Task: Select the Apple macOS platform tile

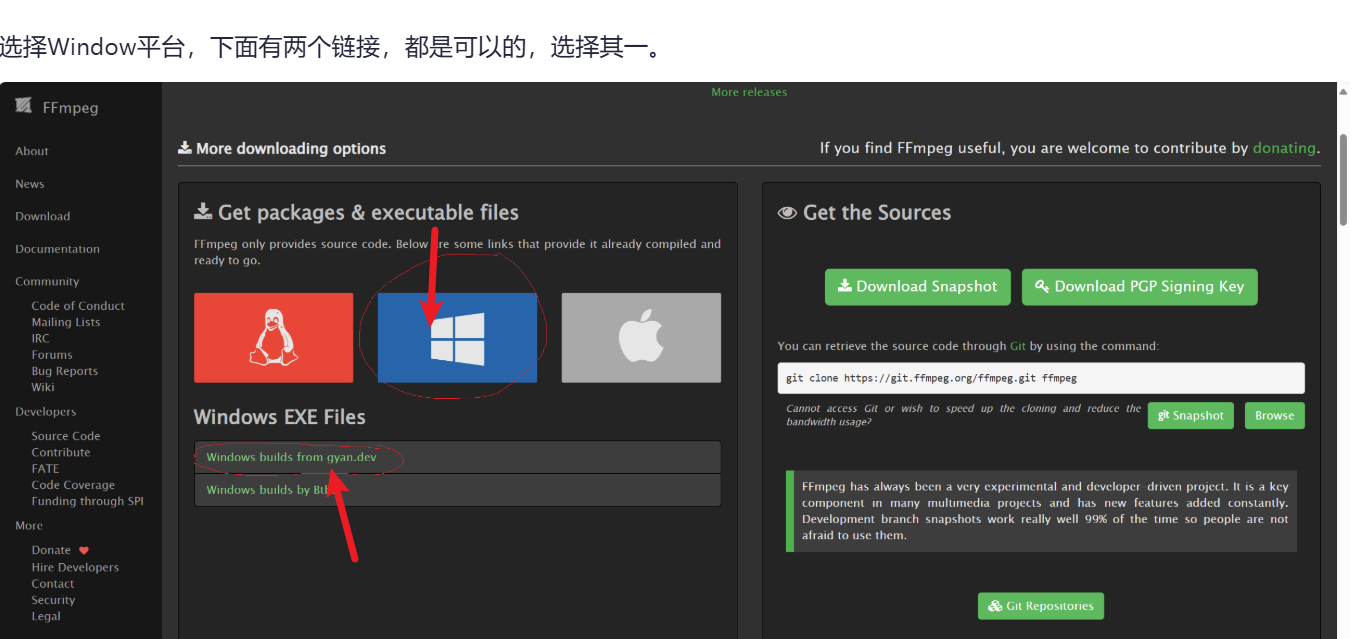Action: point(641,338)
